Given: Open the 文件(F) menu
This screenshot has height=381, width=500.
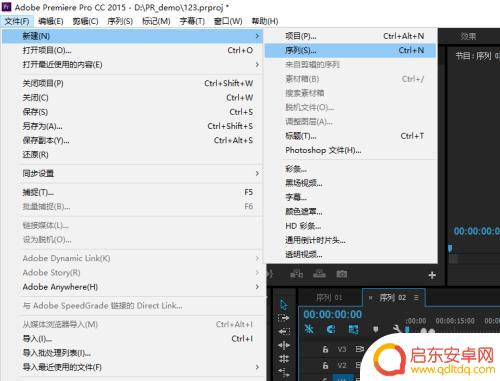Looking at the screenshot, I should point(17,21).
